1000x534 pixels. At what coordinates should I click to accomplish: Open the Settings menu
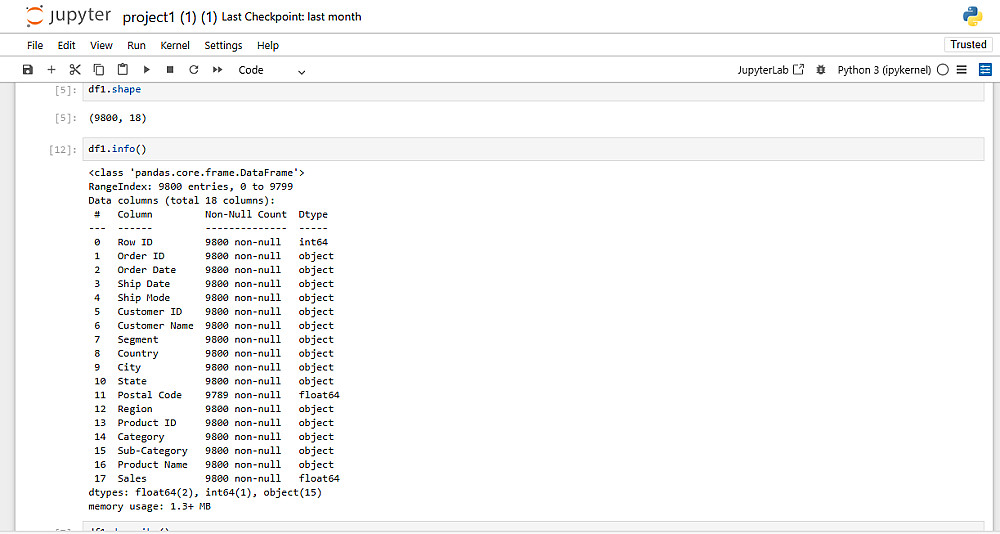[223, 45]
